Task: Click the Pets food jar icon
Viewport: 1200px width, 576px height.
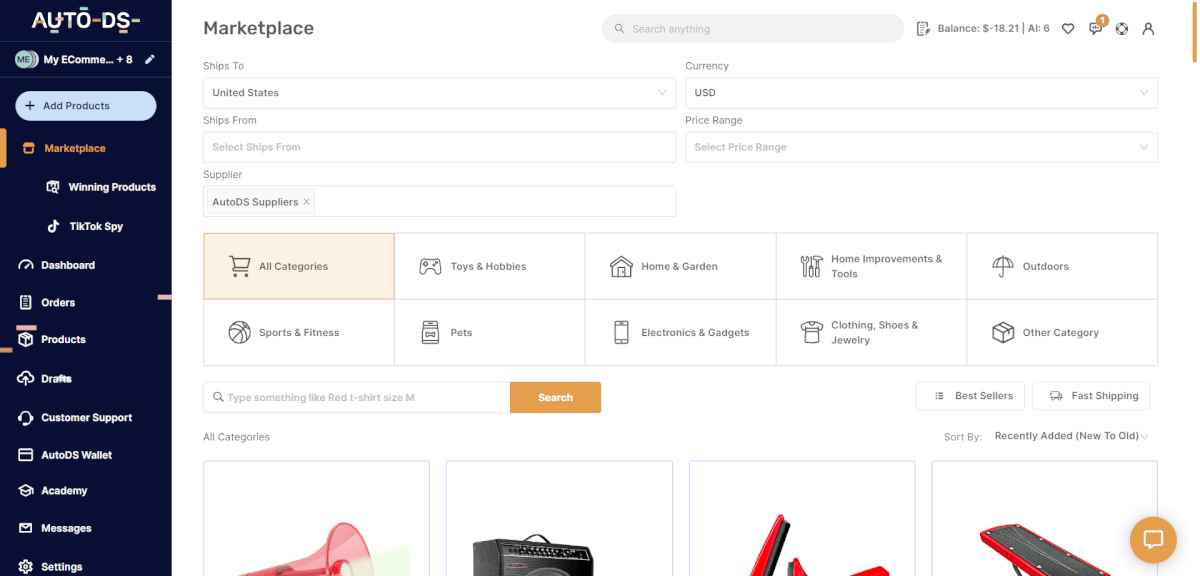Action: pos(430,333)
